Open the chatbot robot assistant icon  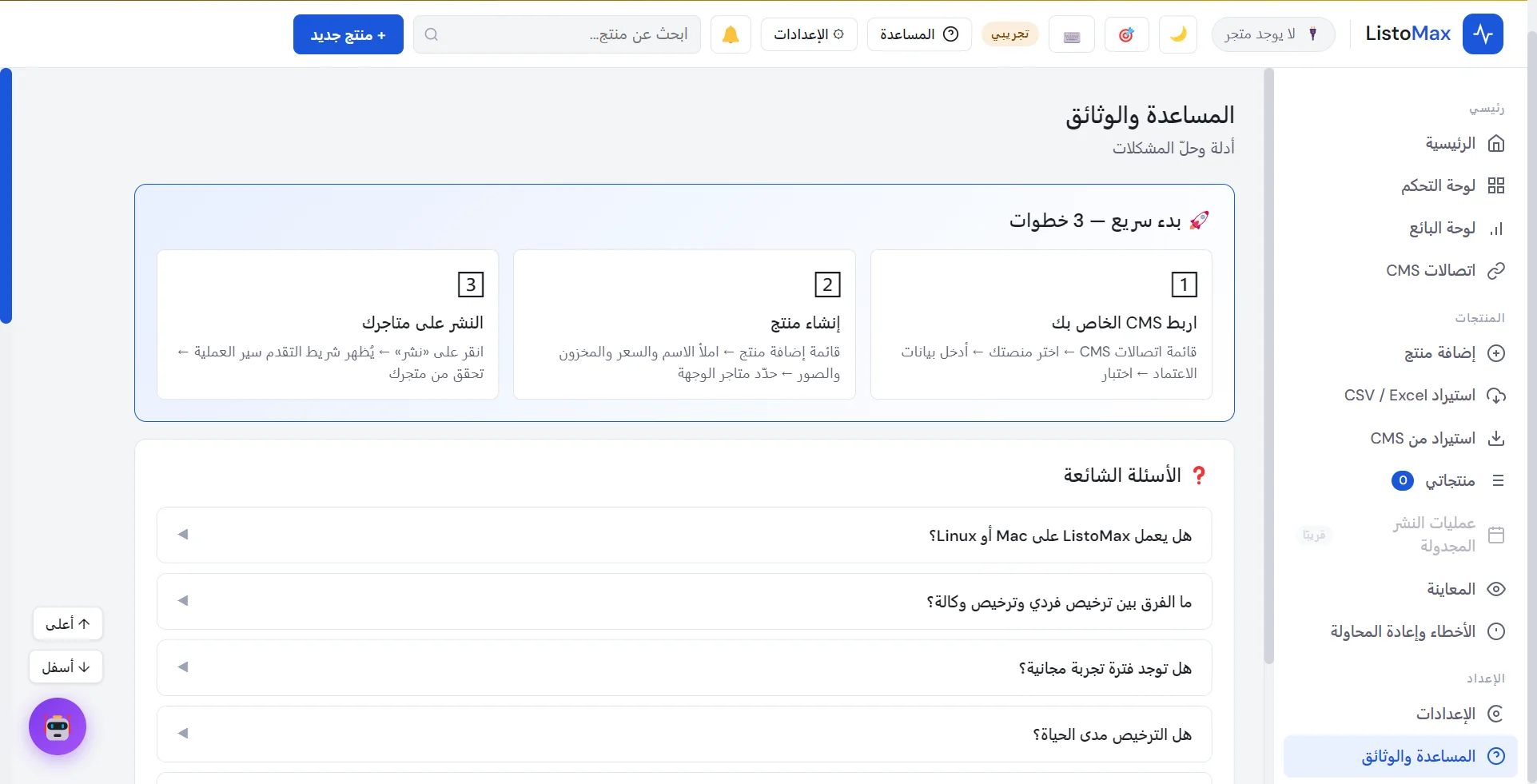(58, 726)
